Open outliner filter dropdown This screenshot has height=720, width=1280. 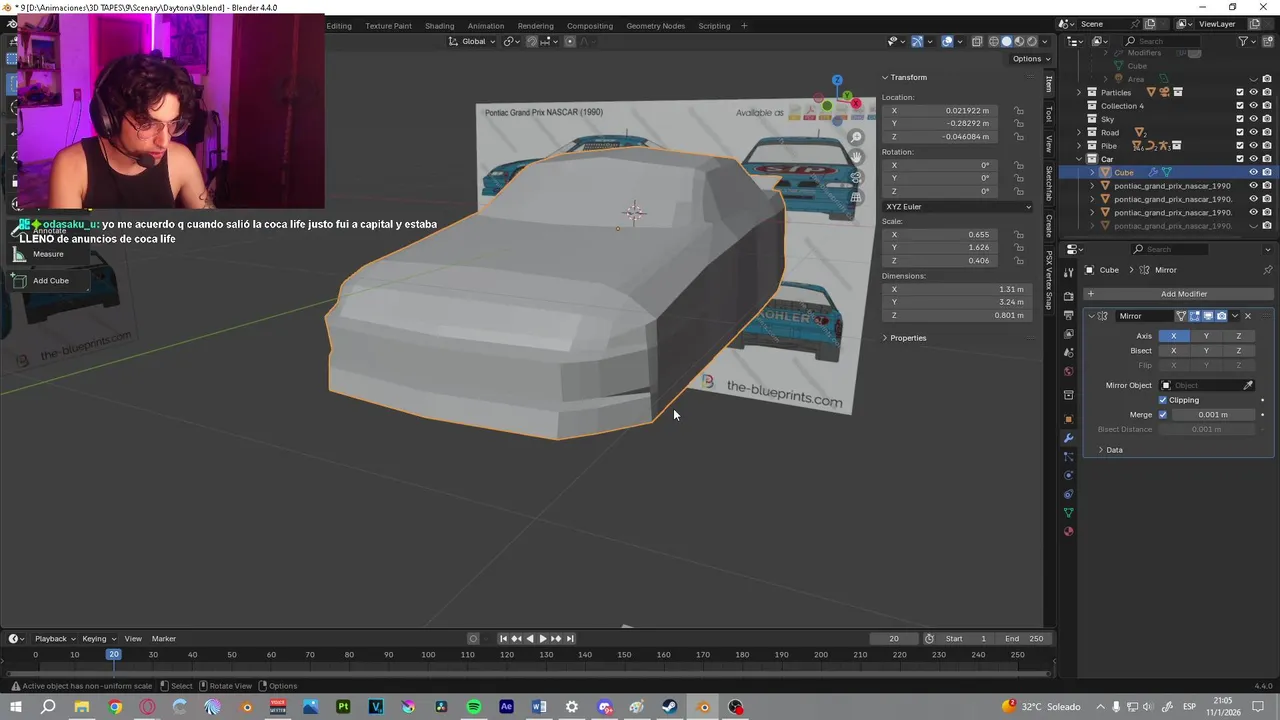click(1246, 41)
